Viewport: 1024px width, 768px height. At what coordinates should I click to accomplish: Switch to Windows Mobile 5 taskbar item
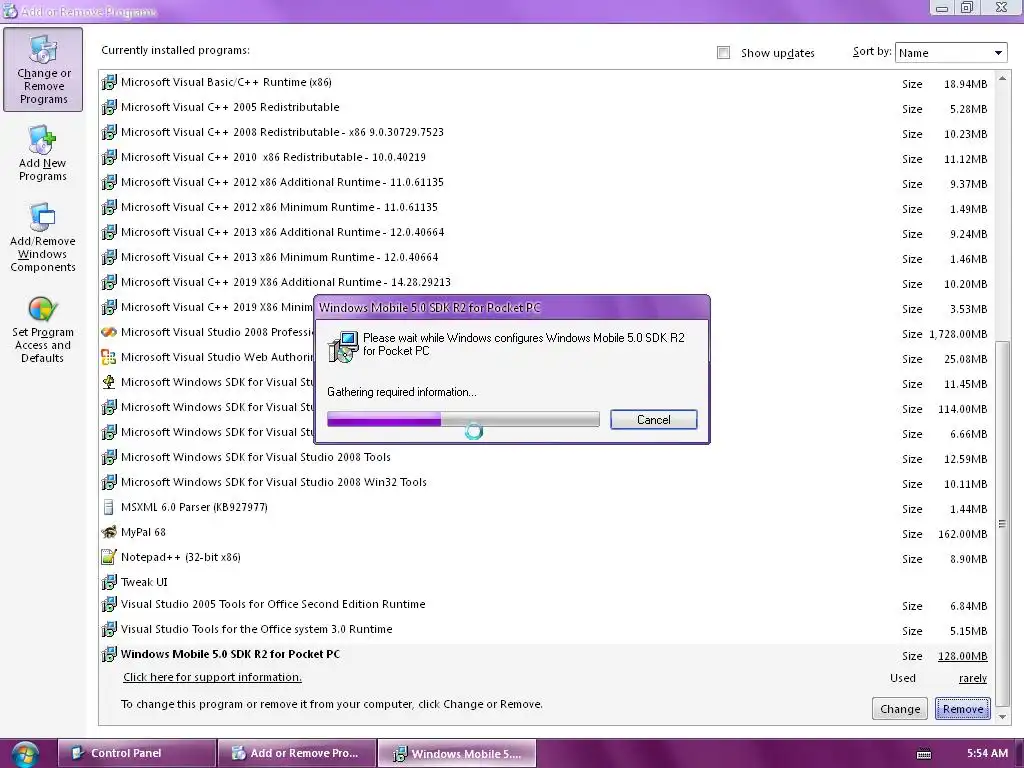pyautogui.click(x=456, y=753)
